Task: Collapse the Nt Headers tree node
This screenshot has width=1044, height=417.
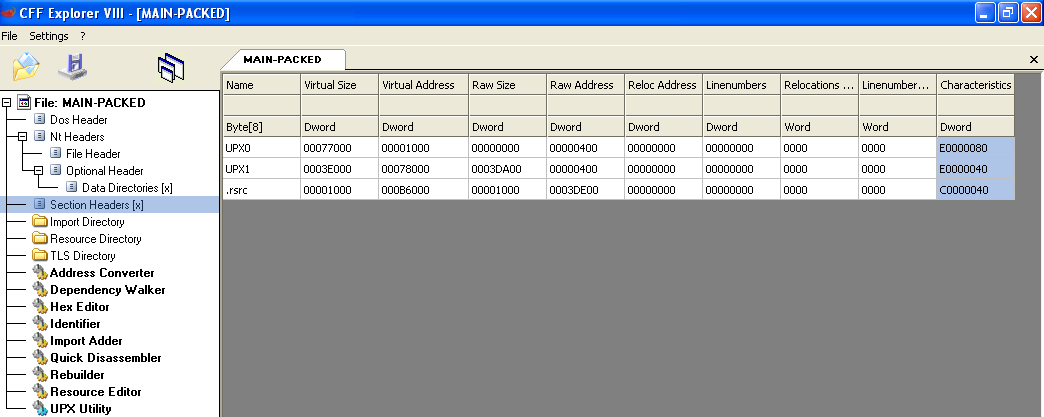Action: tap(23, 137)
